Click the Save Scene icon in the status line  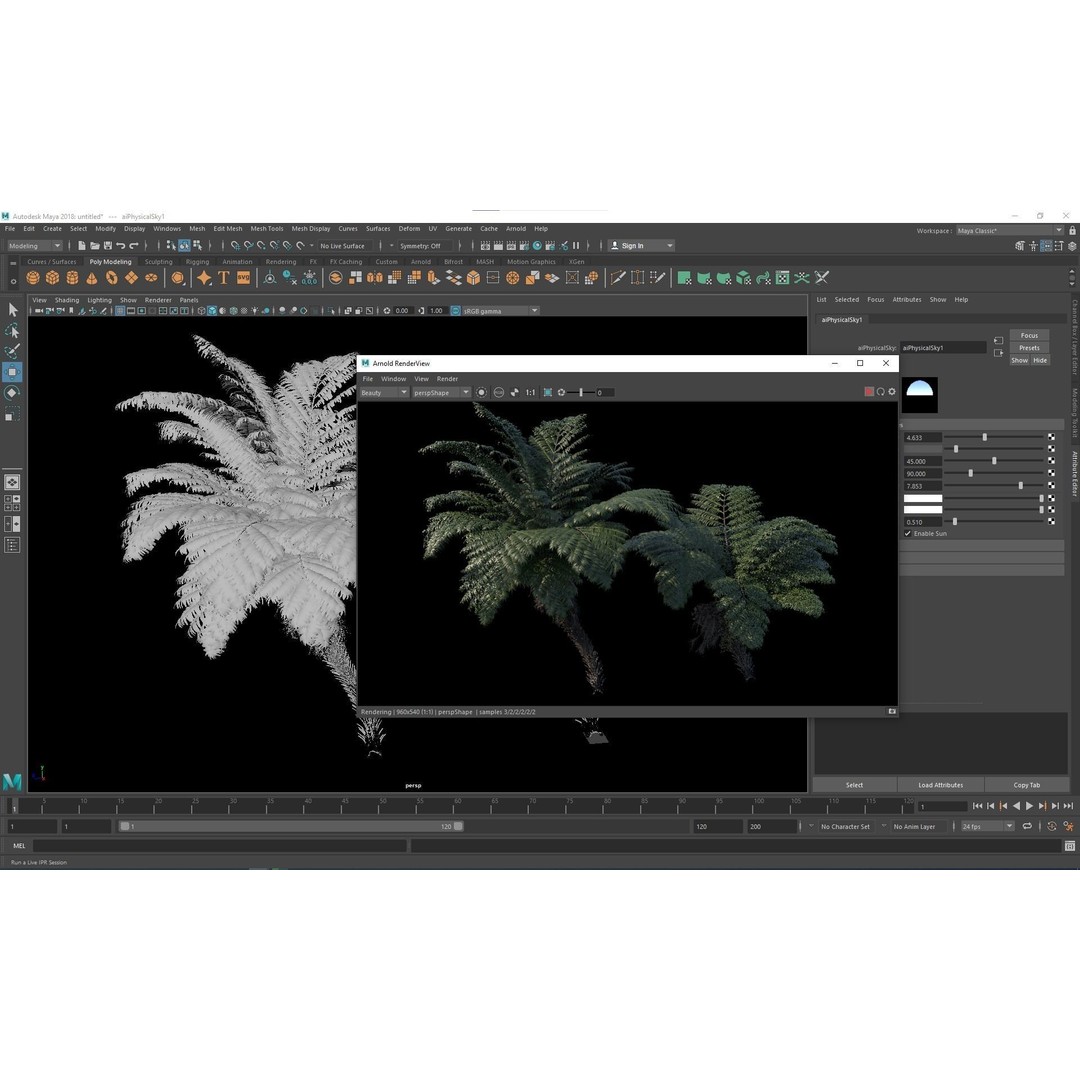tap(107, 245)
